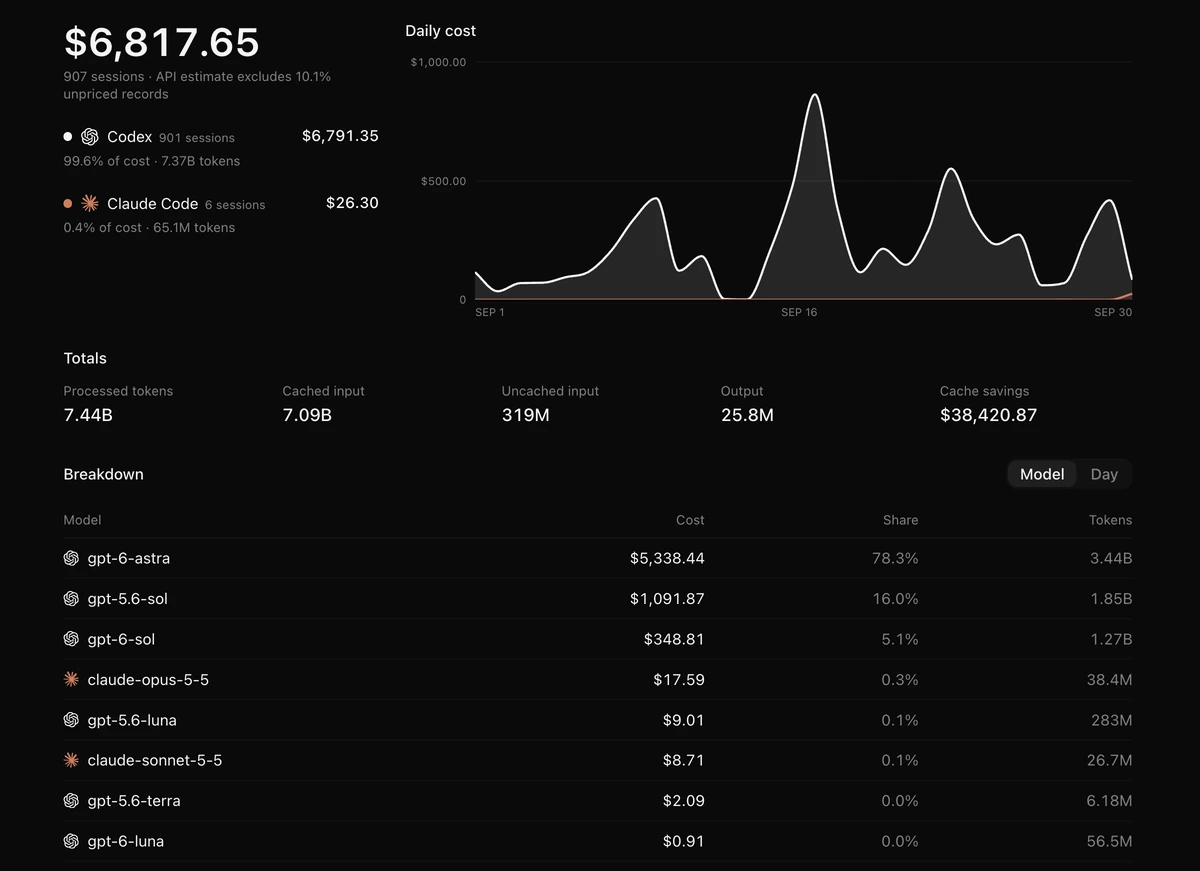1200x871 pixels.
Task: Click the Breakdown section heading
Action: pos(104,474)
